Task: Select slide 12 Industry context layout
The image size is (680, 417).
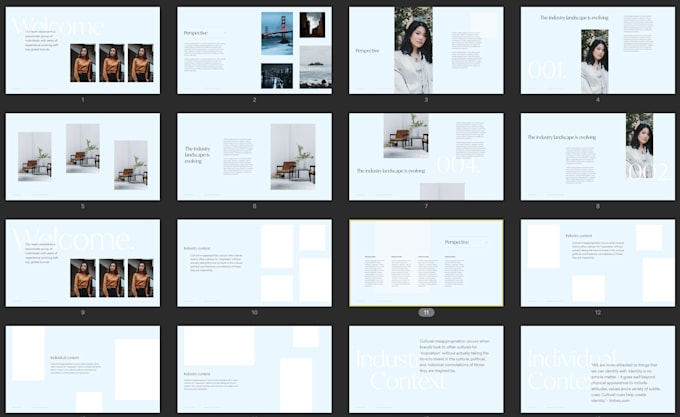Action: coord(598,263)
